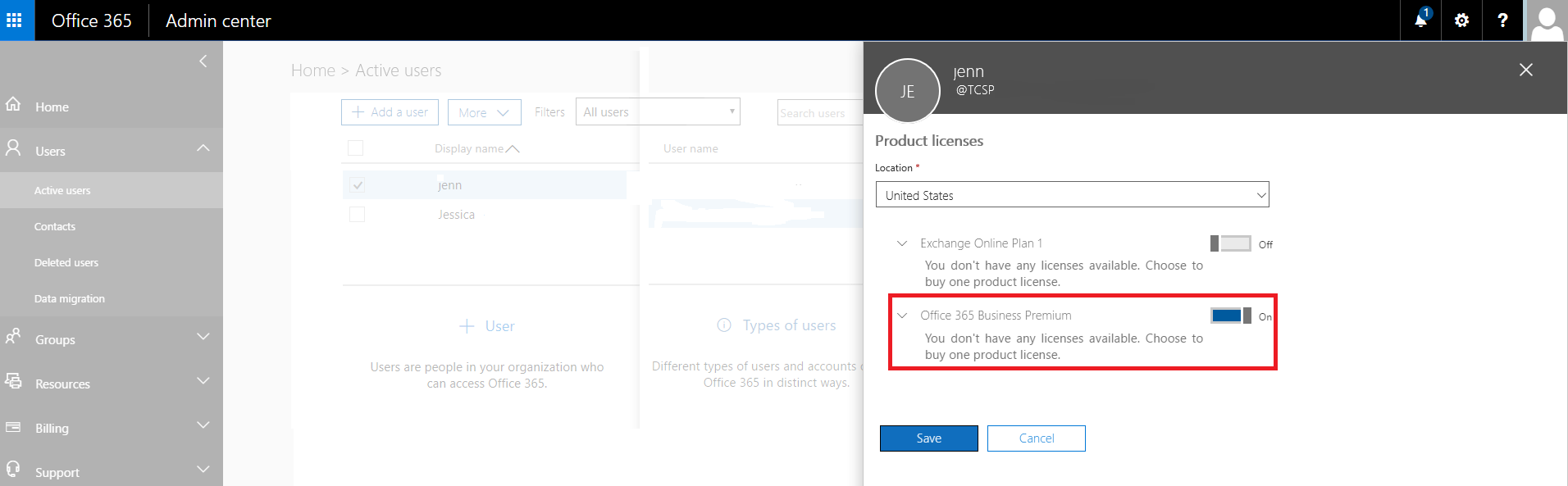Click the help question mark icon

point(1502,20)
